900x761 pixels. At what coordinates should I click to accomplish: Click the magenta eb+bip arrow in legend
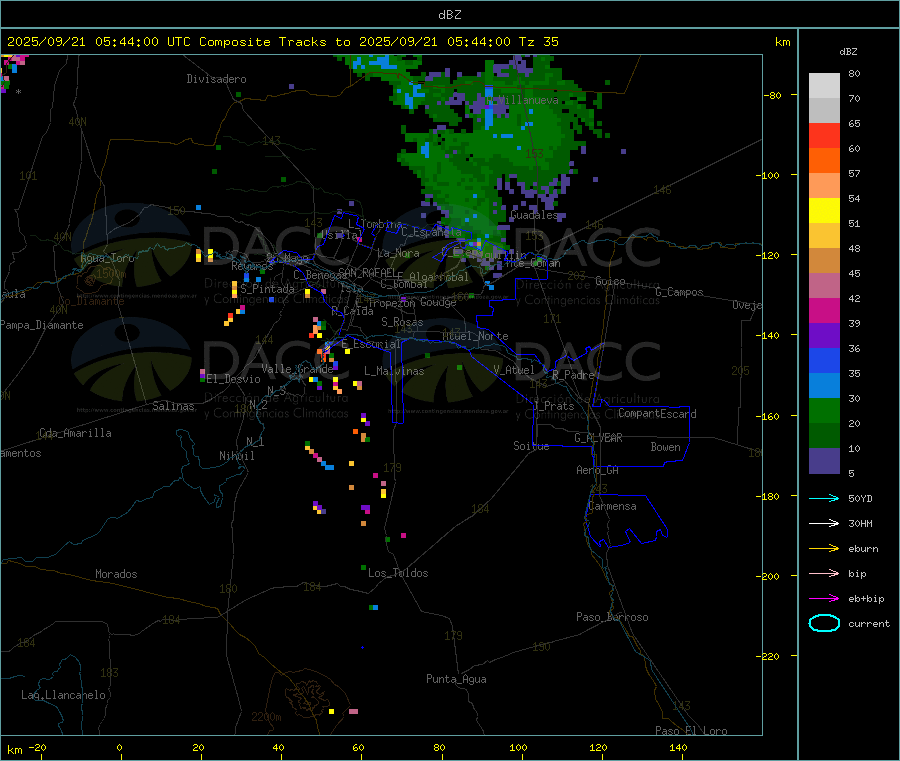824,599
